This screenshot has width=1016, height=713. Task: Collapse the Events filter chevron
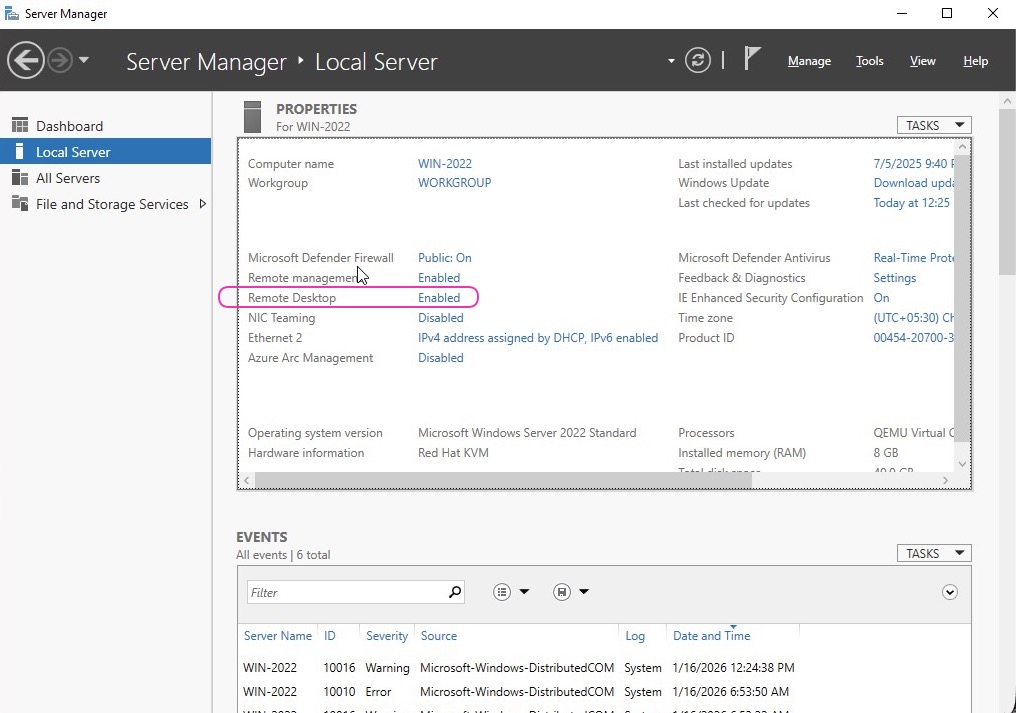click(950, 592)
